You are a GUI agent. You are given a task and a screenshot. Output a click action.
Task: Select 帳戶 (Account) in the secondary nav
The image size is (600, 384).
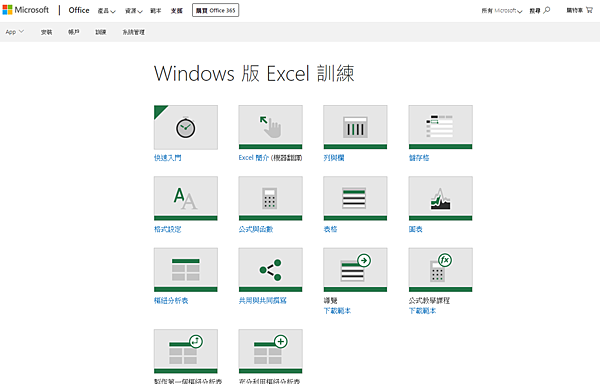tap(73, 32)
